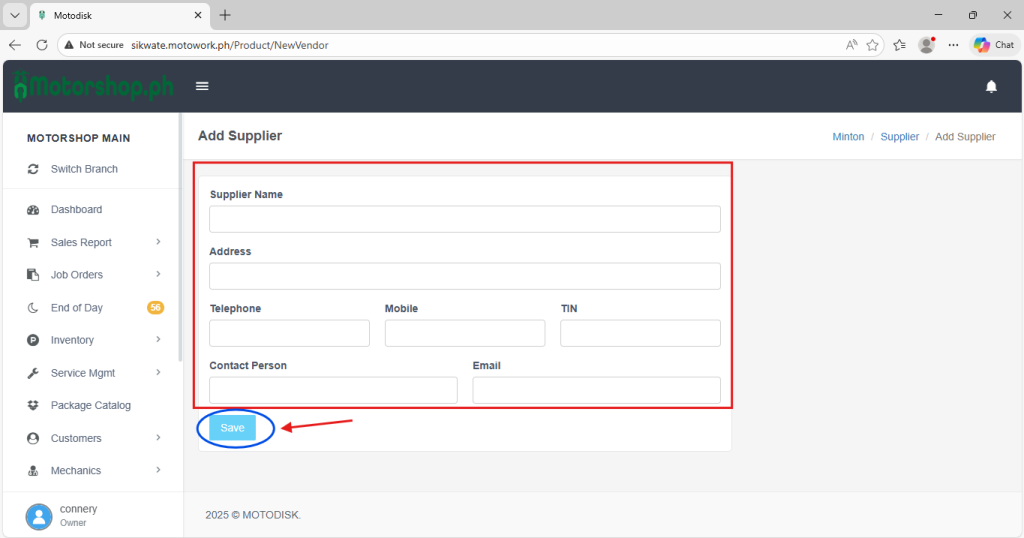
Task: Click the connery user avatar icon
Action: tap(39, 516)
